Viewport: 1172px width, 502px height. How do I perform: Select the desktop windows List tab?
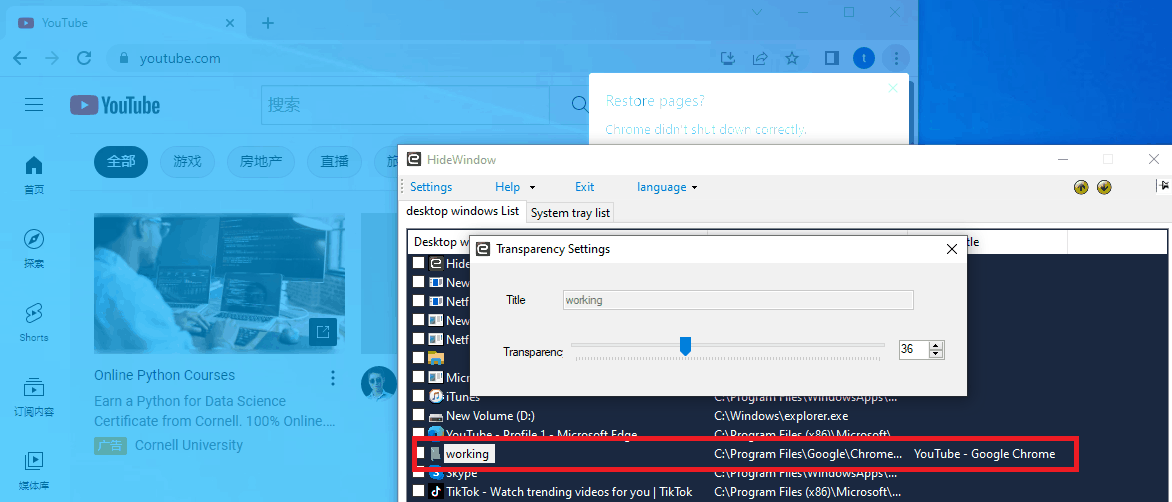(x=463, y=211)
